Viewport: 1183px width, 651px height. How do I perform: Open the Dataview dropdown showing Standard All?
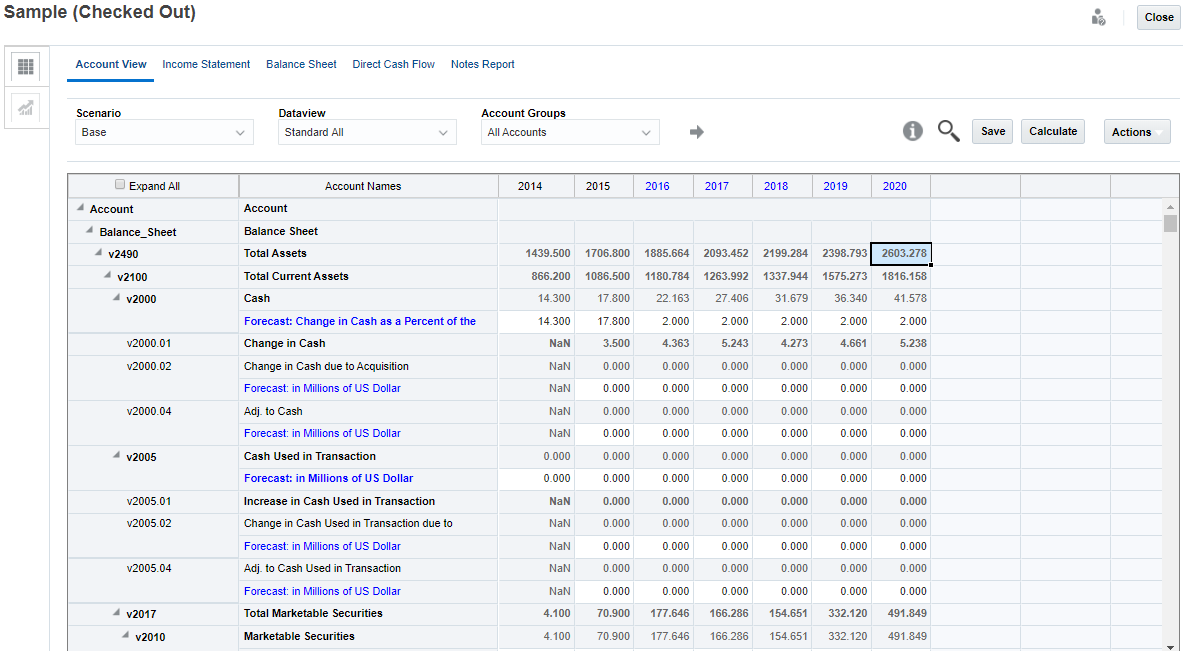tap(366, 131)
